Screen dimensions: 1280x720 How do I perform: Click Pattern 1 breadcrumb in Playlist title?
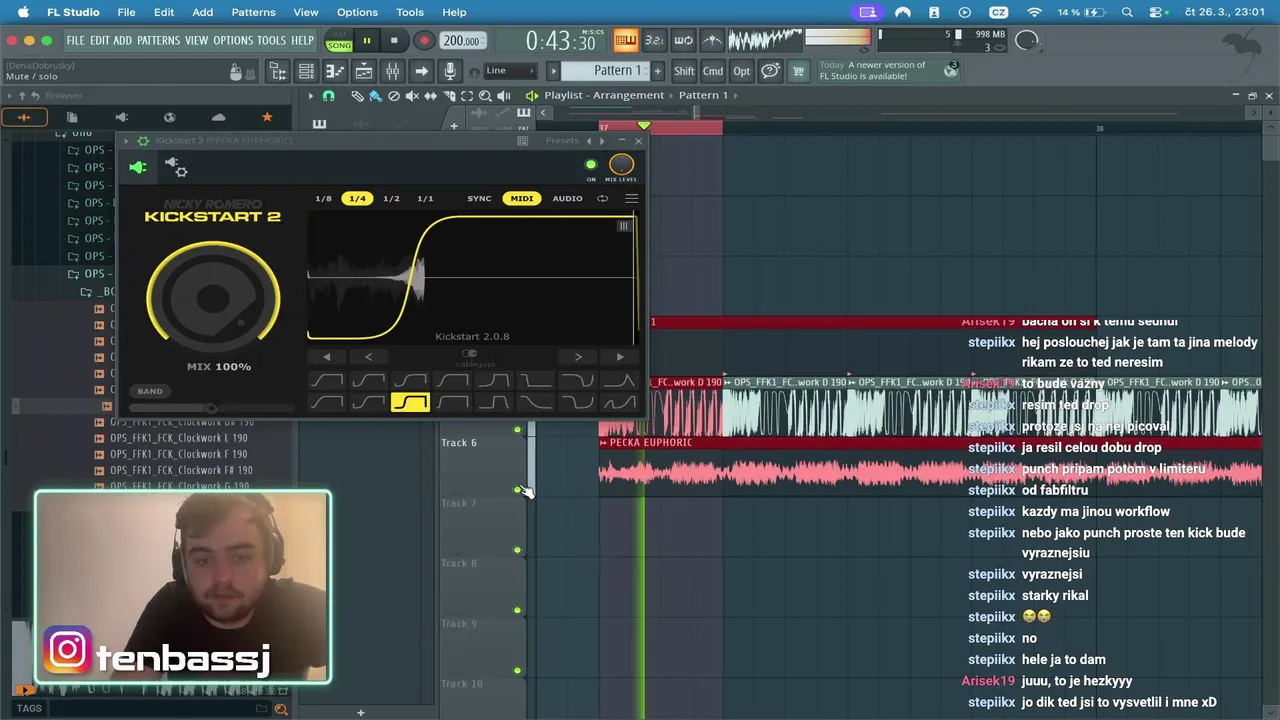coord(703,95)
